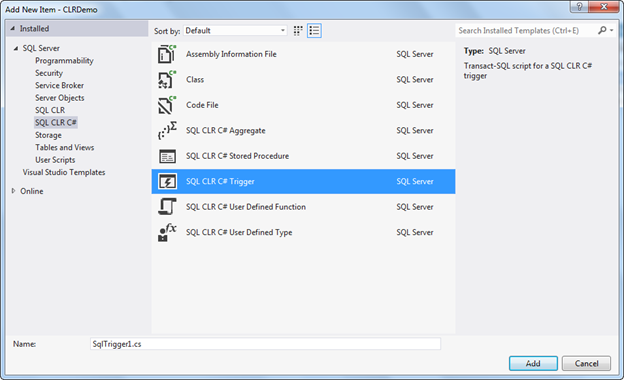The width and height of the screenshot is (624, 380).
Task: Switch to small icons grid view
Action: 298,31
